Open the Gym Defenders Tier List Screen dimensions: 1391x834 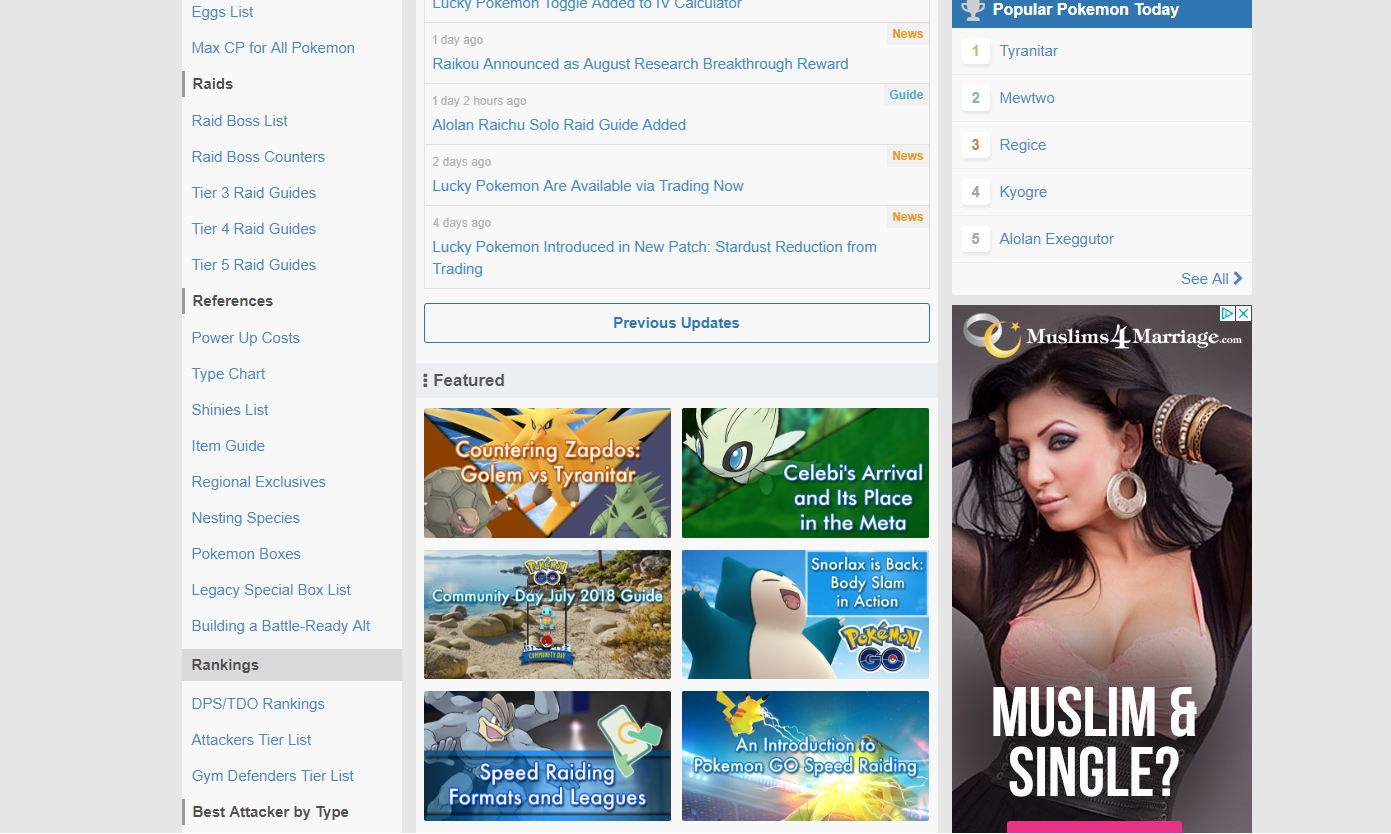click(x=273, y=776)
